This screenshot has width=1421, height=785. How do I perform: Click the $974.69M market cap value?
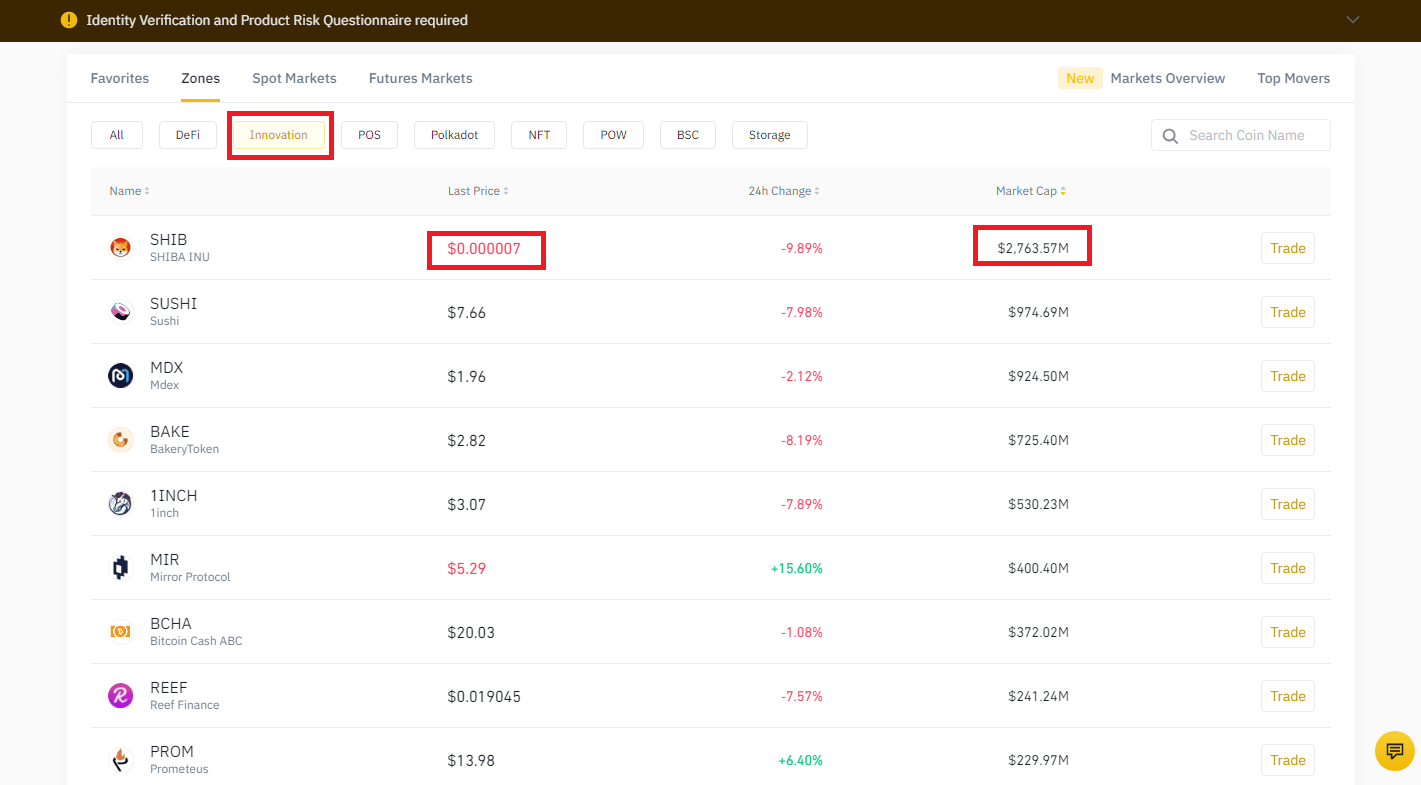tap(1038, 312)
